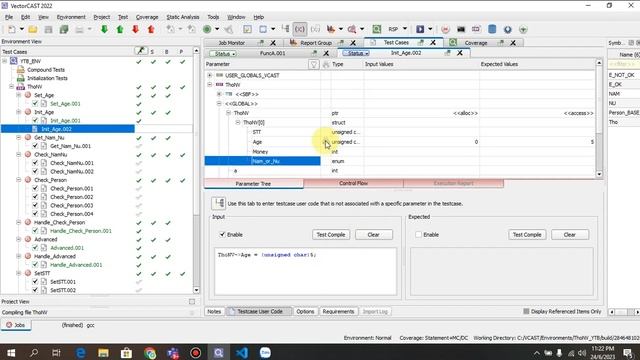Open Windows Start menu

(11, 352)
